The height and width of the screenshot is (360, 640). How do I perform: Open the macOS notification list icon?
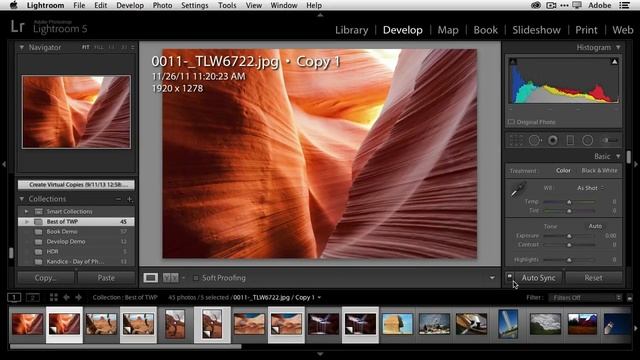(x=624, y=5)
